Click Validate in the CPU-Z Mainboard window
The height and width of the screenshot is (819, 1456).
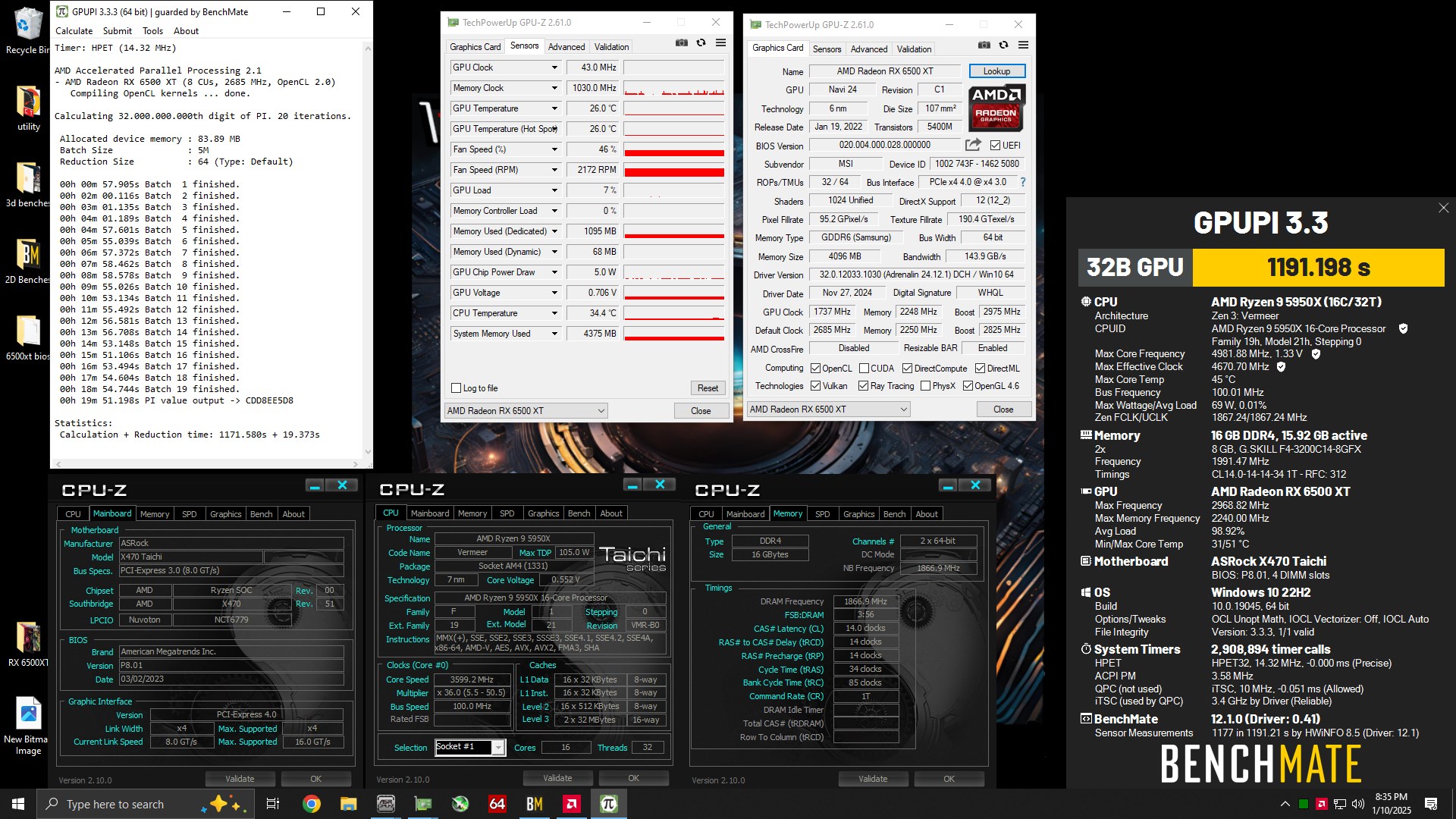(x=240, y=779)
